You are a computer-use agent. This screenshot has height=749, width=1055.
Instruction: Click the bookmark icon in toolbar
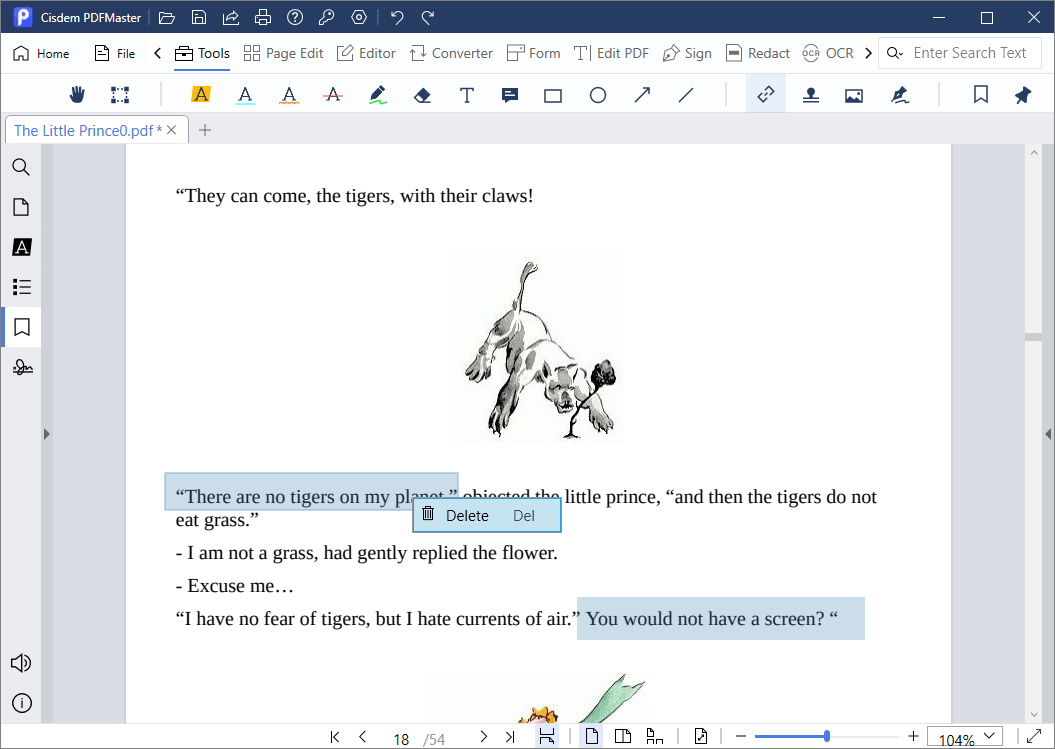click(980, 95)
